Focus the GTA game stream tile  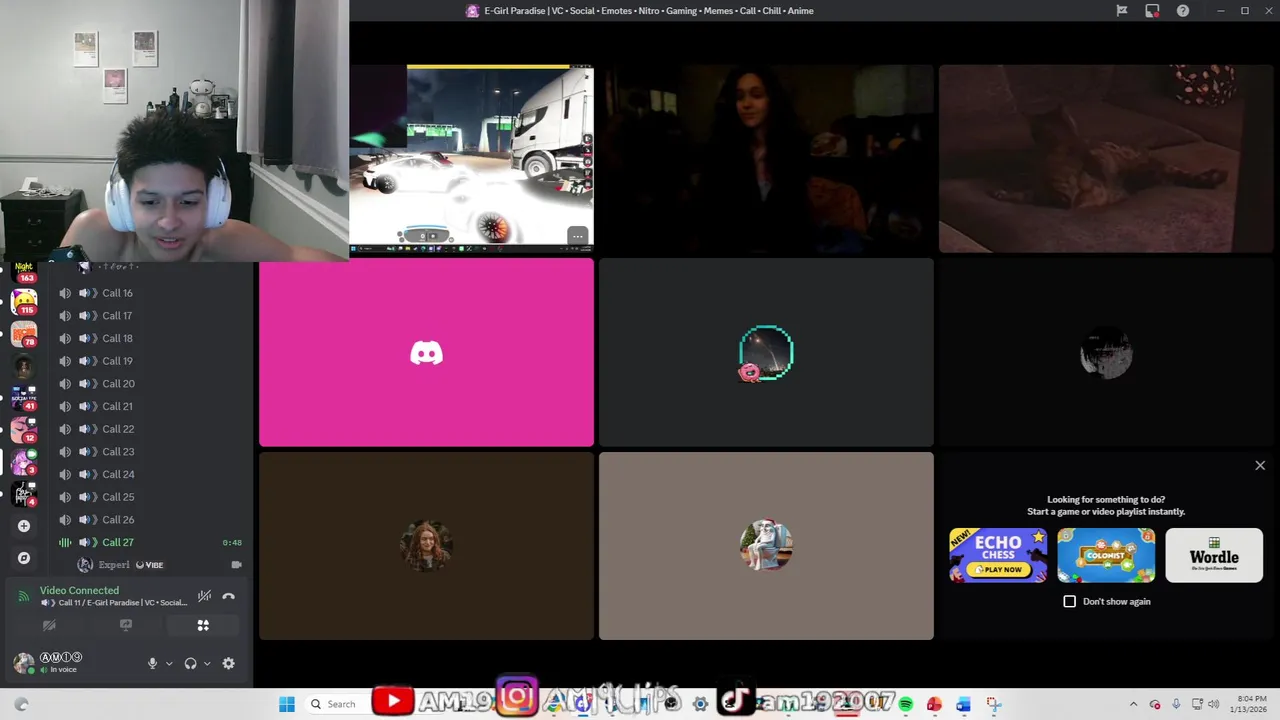tap(471, 159)
